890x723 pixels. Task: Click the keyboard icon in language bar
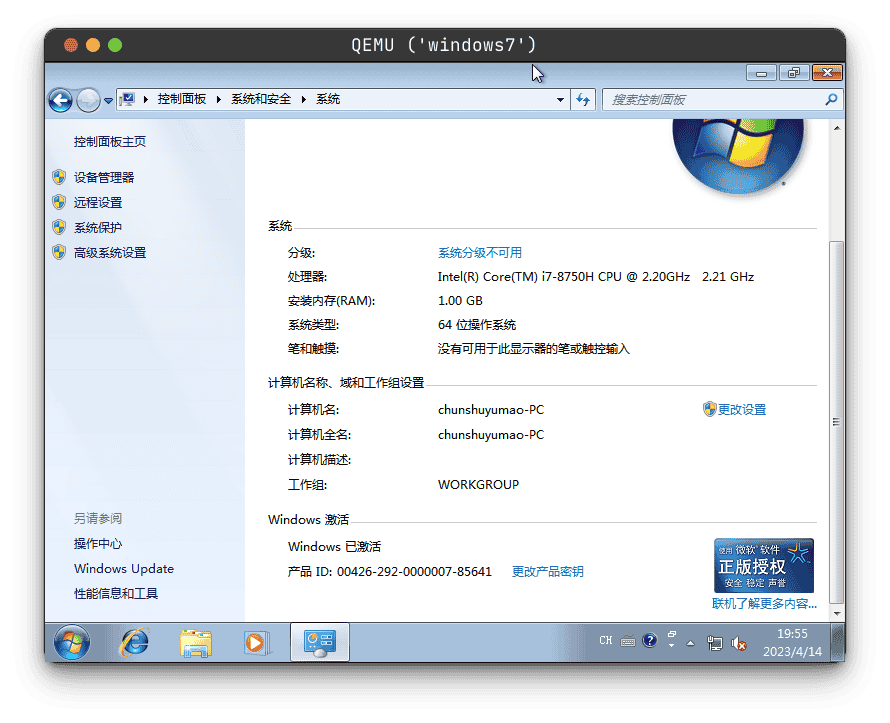click(628, 641)
